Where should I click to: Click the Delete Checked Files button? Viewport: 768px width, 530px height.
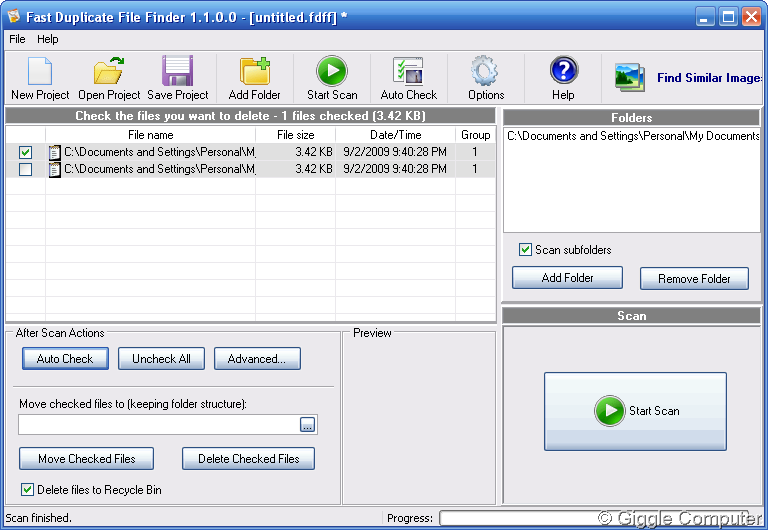pyautogui.click(x=248, y=458)
